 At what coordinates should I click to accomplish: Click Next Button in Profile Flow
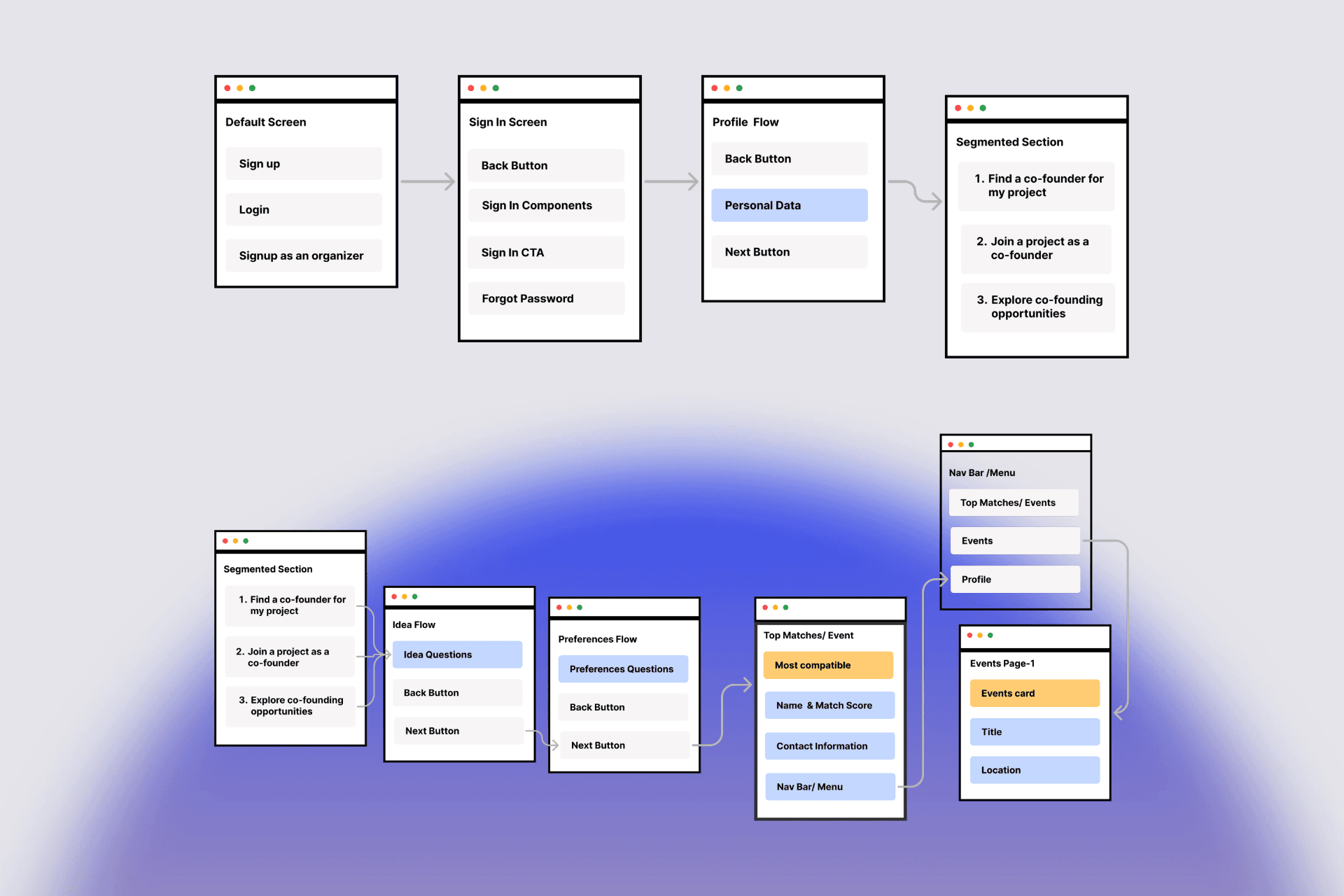(790, 252)
